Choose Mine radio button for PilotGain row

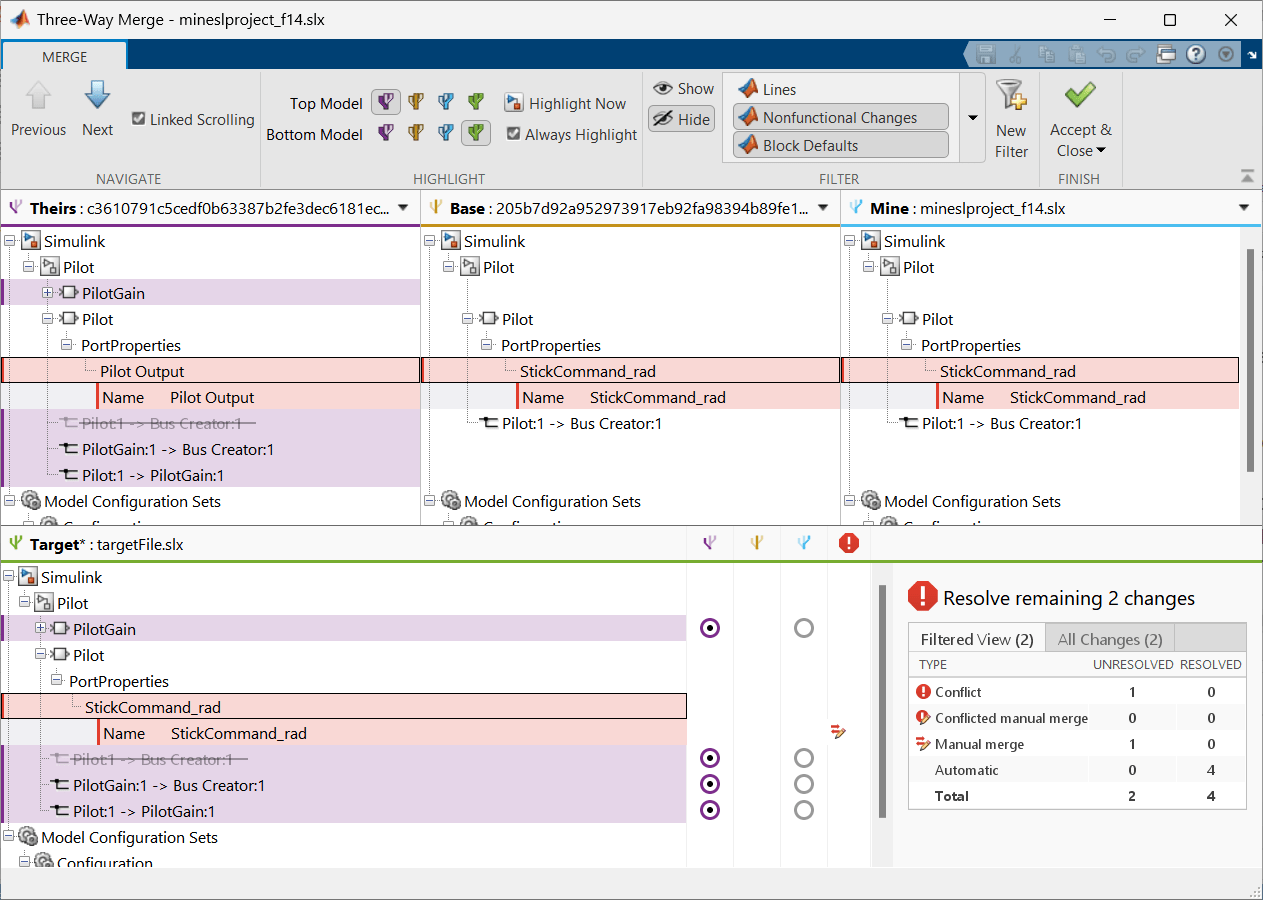pos(803,628)
